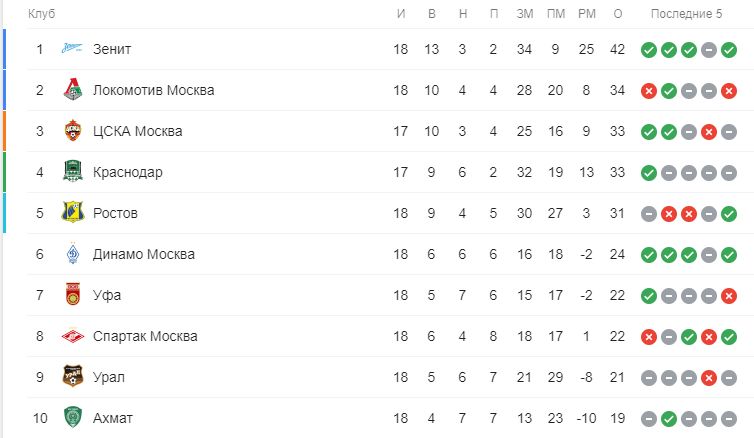Click Akhmat's green win result icon
This screenshot has width=754, height=438.
[x=669, y=419]
